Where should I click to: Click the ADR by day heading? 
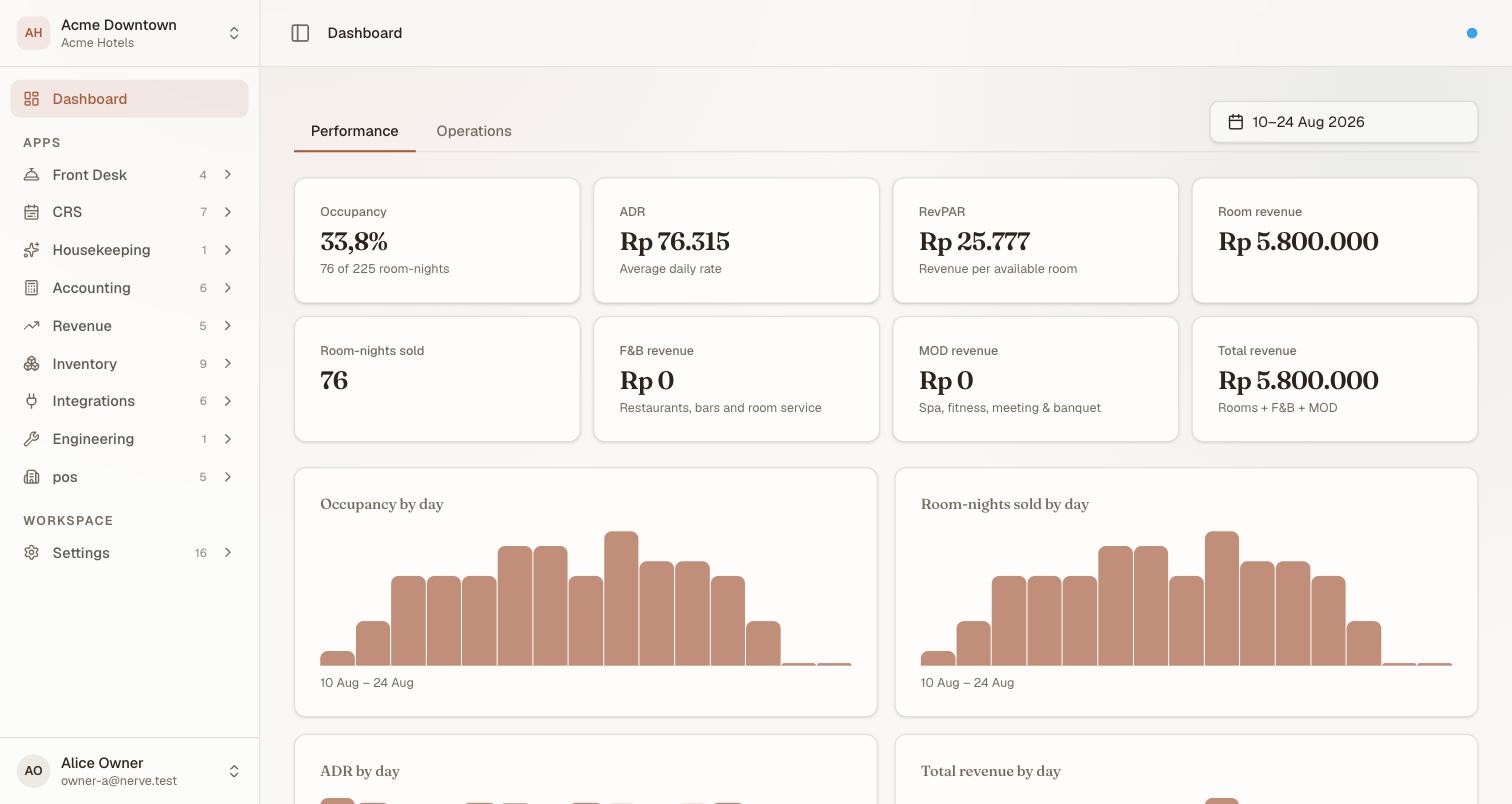360,771
